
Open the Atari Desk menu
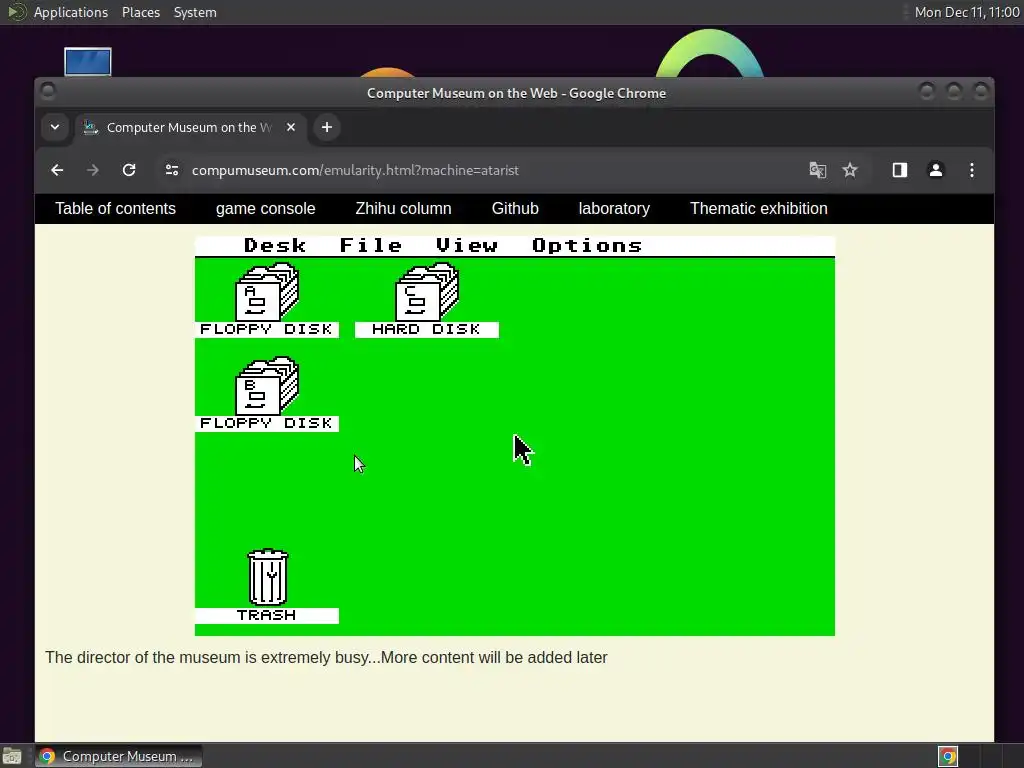click(275, 246)
